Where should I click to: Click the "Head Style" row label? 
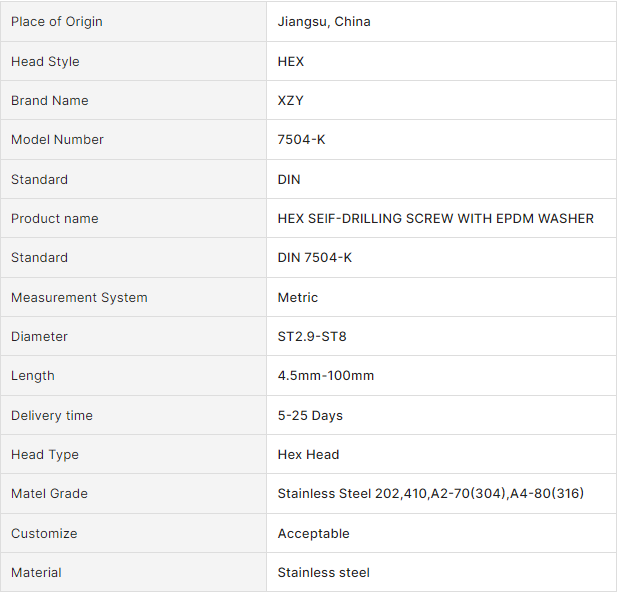45,62
